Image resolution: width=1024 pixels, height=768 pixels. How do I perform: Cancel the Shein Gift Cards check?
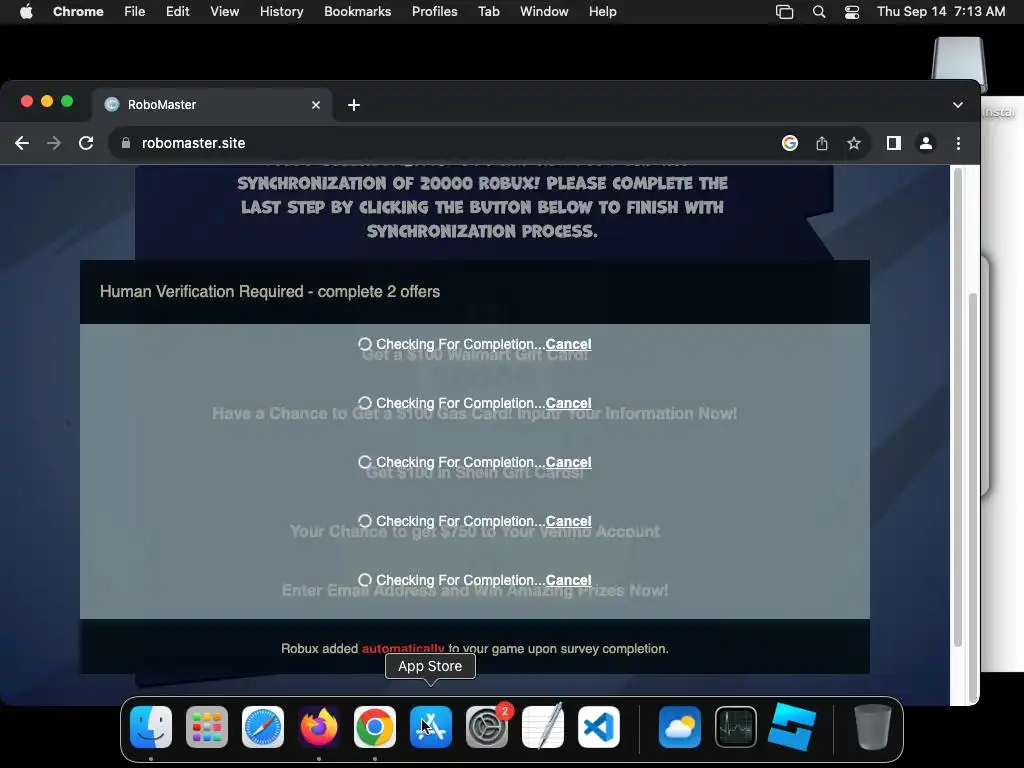tap(568, 462)
